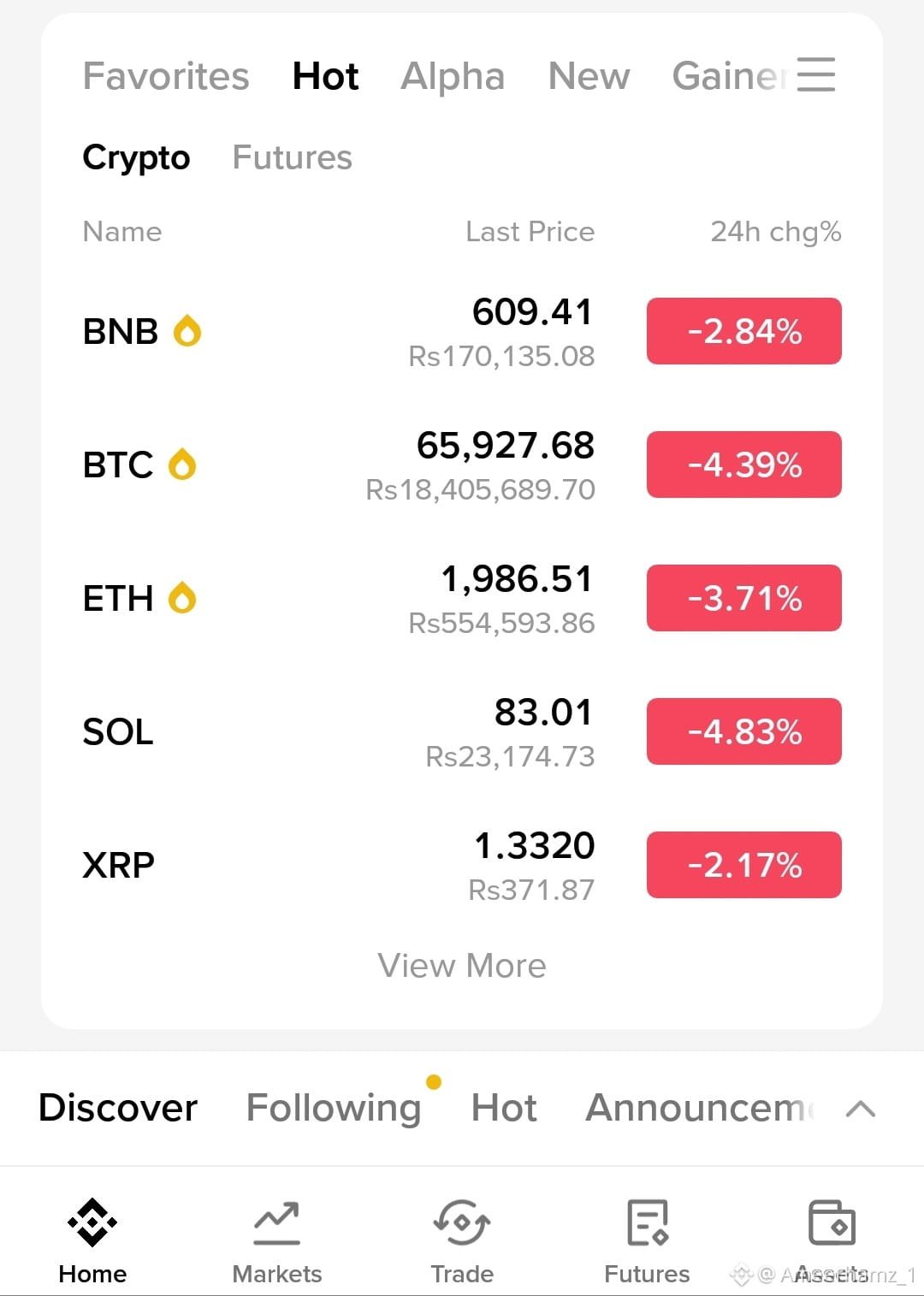Select the Futures sub-tab under Hot
Viewport: 924px width, 1296px height.
293,157
